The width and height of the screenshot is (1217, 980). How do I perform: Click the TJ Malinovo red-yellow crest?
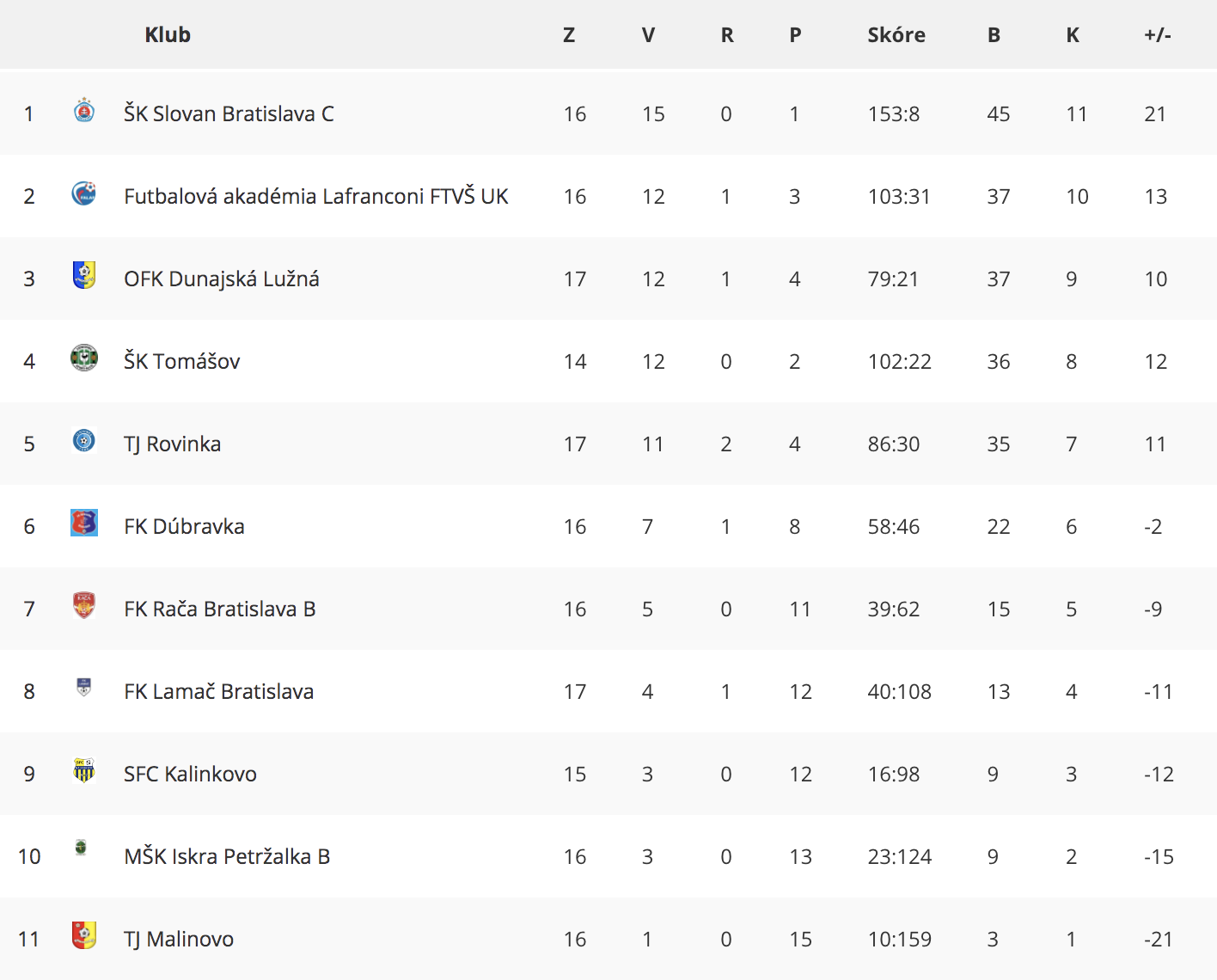click(x=84, y=935)
